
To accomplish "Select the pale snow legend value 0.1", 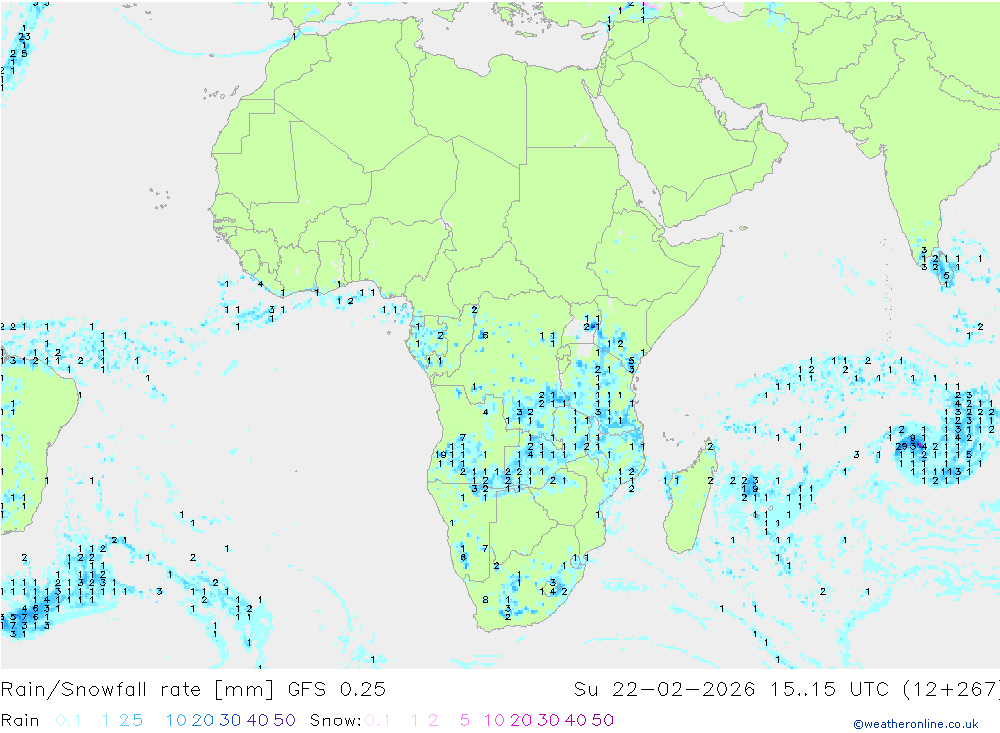I will coord(378,720).
